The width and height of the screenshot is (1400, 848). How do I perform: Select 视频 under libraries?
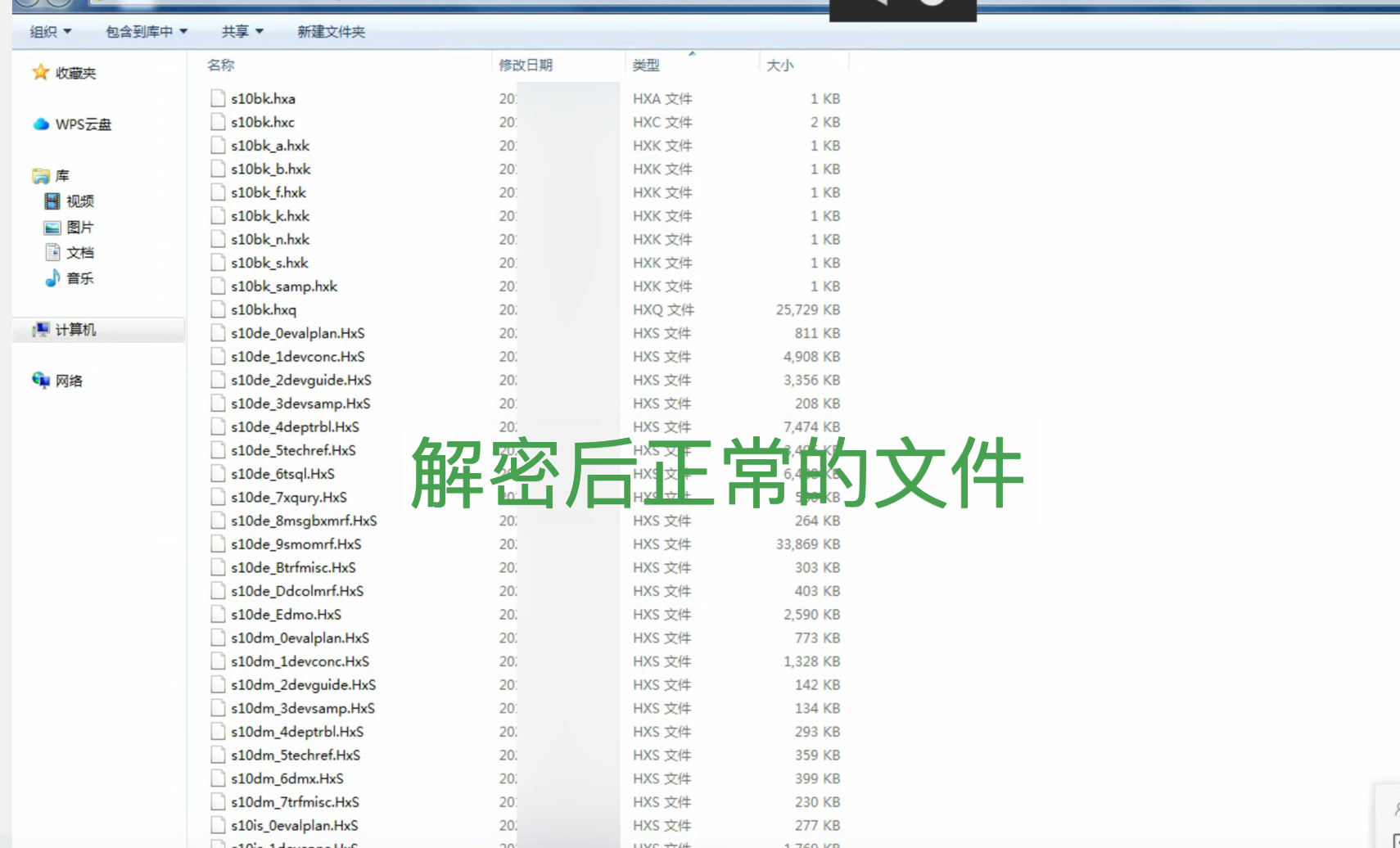(80, 201)
